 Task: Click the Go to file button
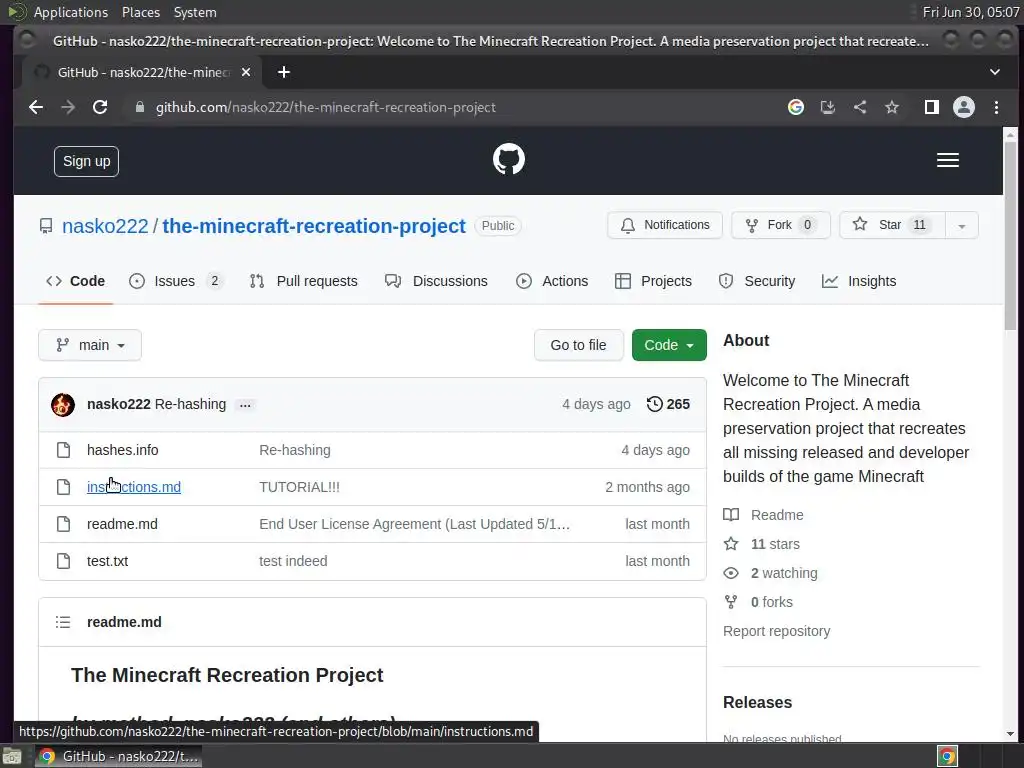click(x=578, y=345)
